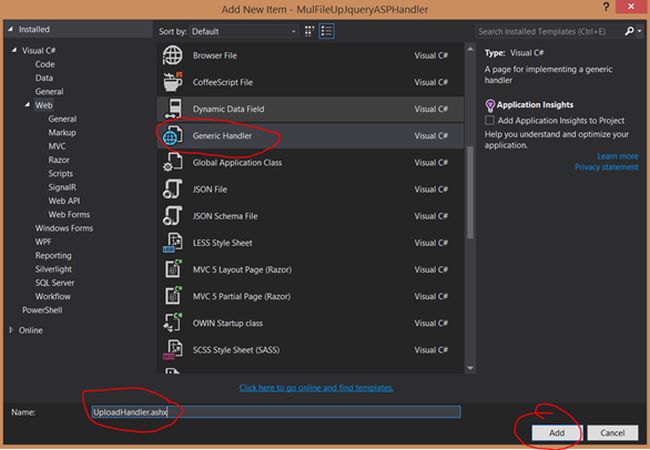Select the Web API category
The image size is (650, 450).
[64, 201]
